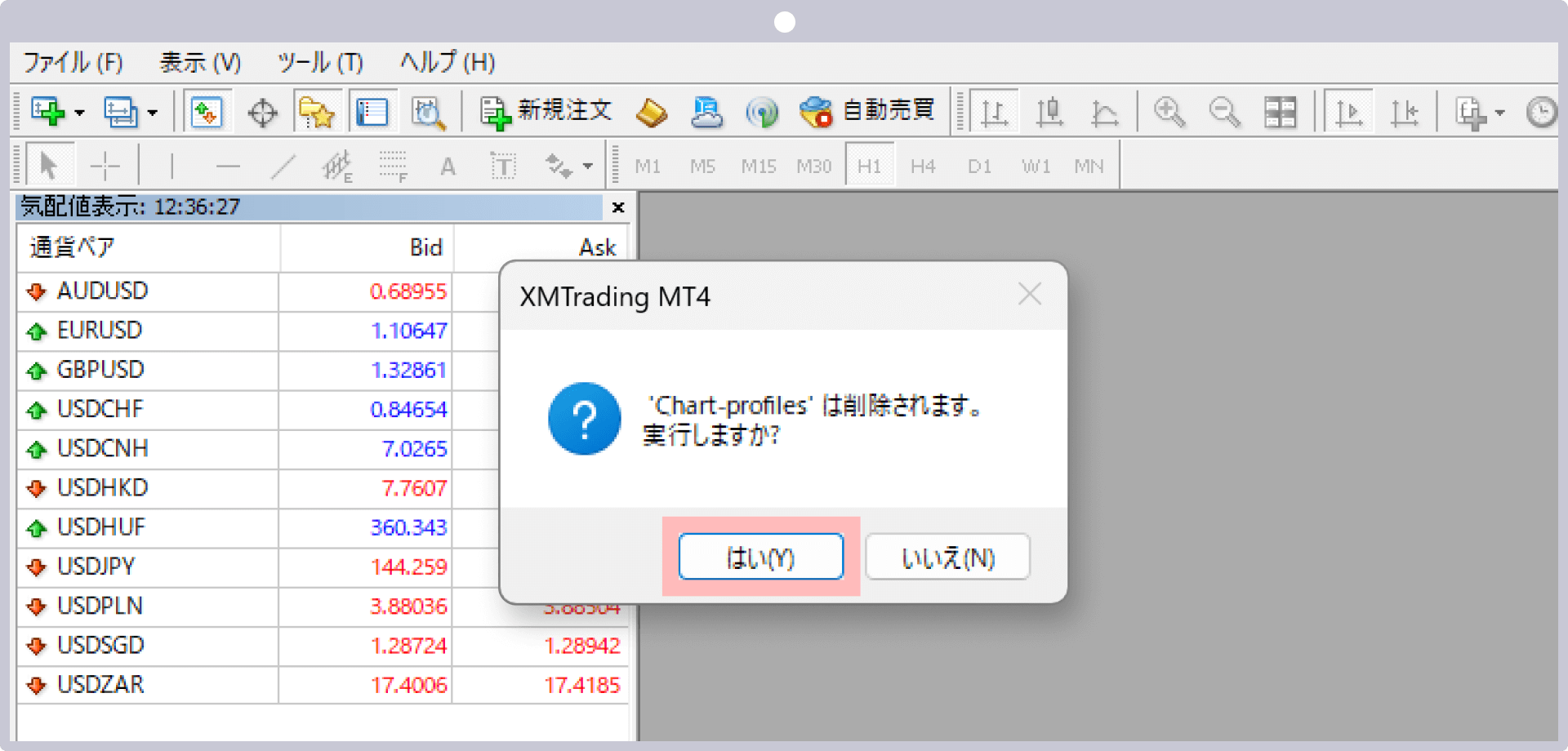Click the arrows objects icon

point(559,167)
